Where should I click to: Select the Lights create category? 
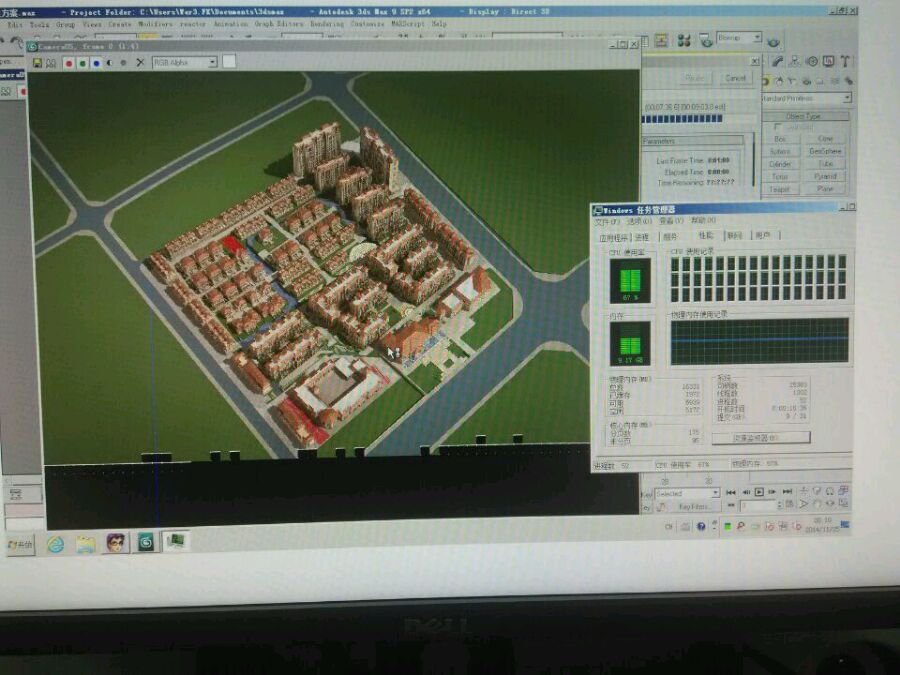(793, 82)
